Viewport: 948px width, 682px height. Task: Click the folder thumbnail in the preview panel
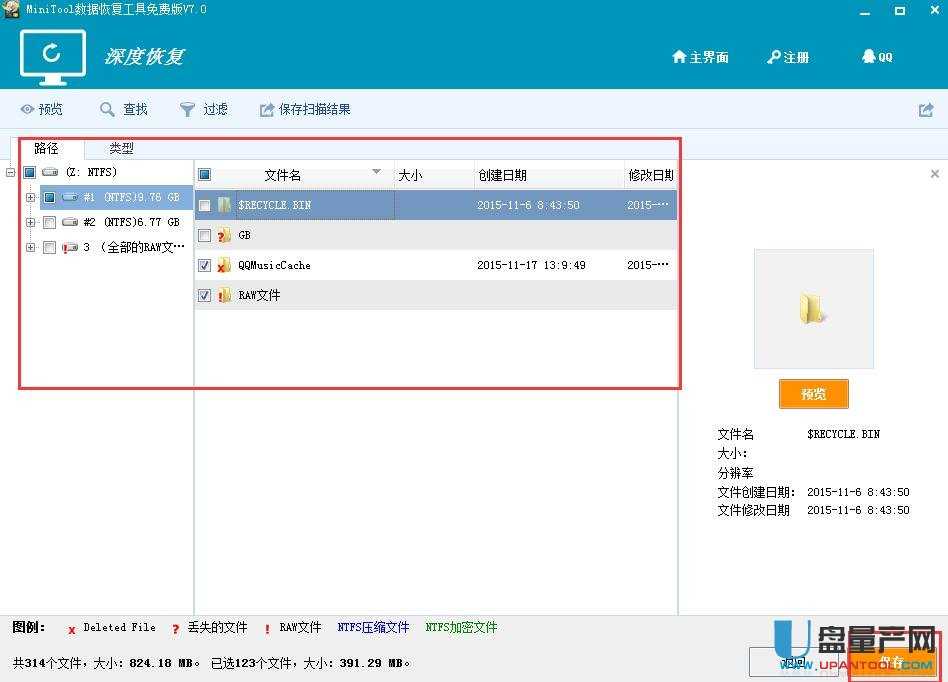pyautogui.click(x=813, y=308)
